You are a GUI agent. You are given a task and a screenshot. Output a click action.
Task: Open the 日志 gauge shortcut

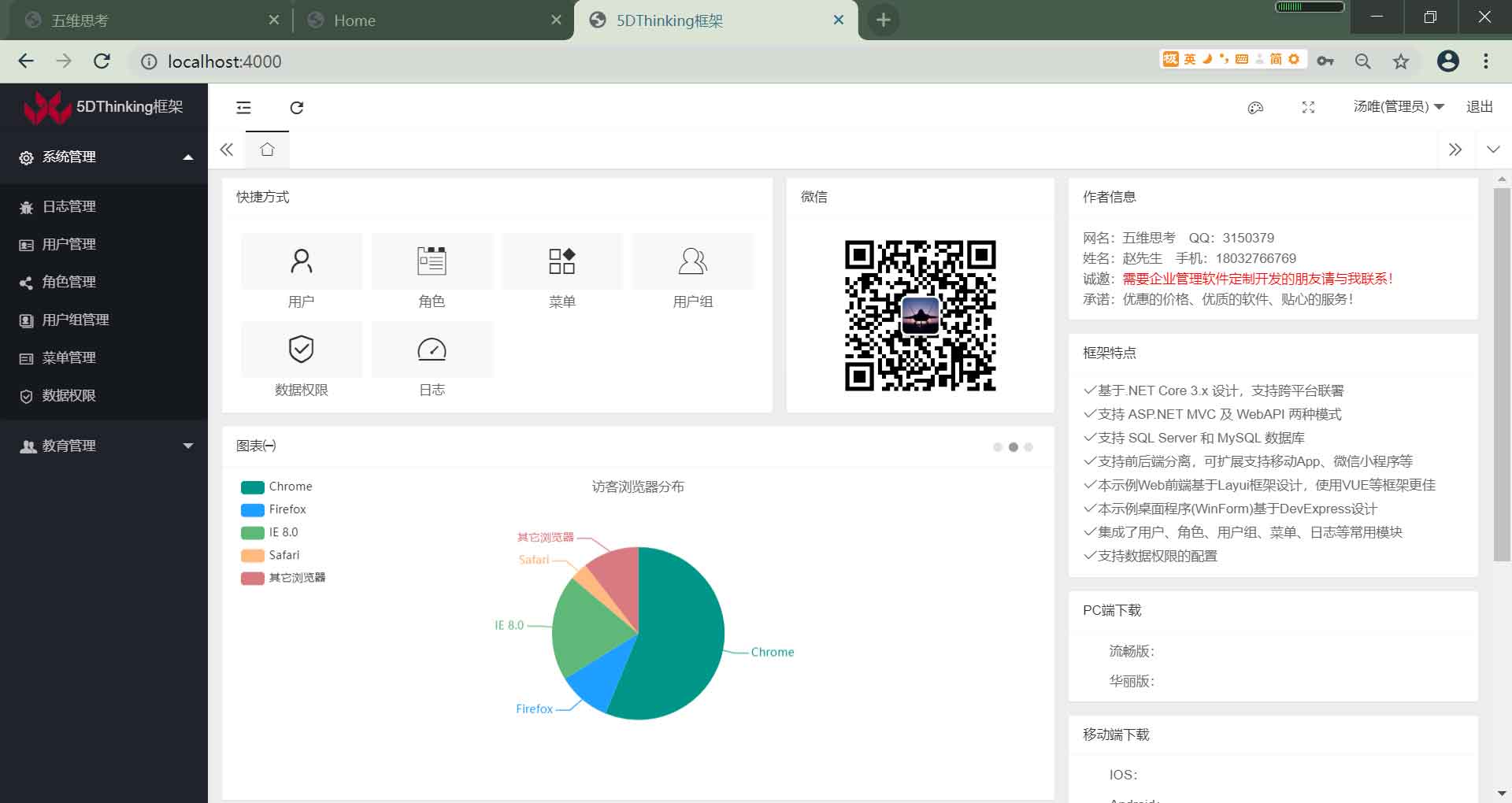[x=432, y=349]
